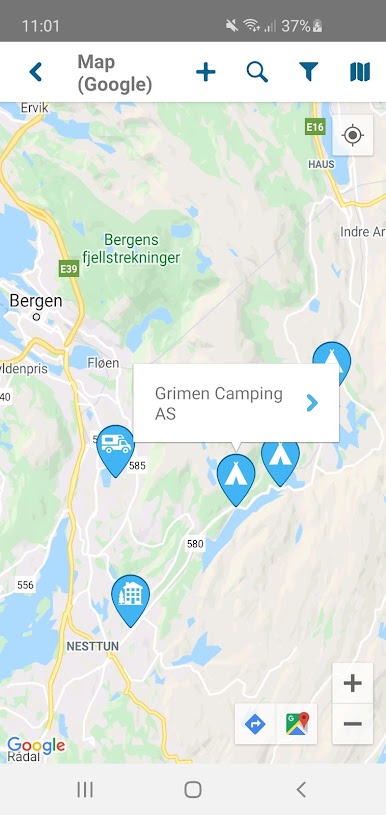Tap the Google logo on map

(x=36, y=745)
